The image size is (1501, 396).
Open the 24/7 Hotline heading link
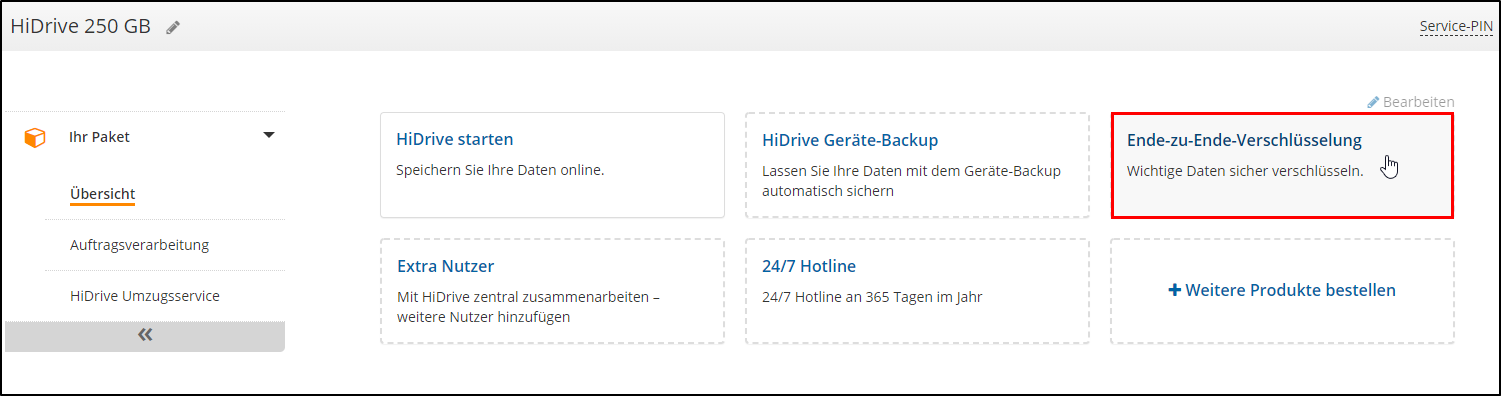(x=809, y=267)
